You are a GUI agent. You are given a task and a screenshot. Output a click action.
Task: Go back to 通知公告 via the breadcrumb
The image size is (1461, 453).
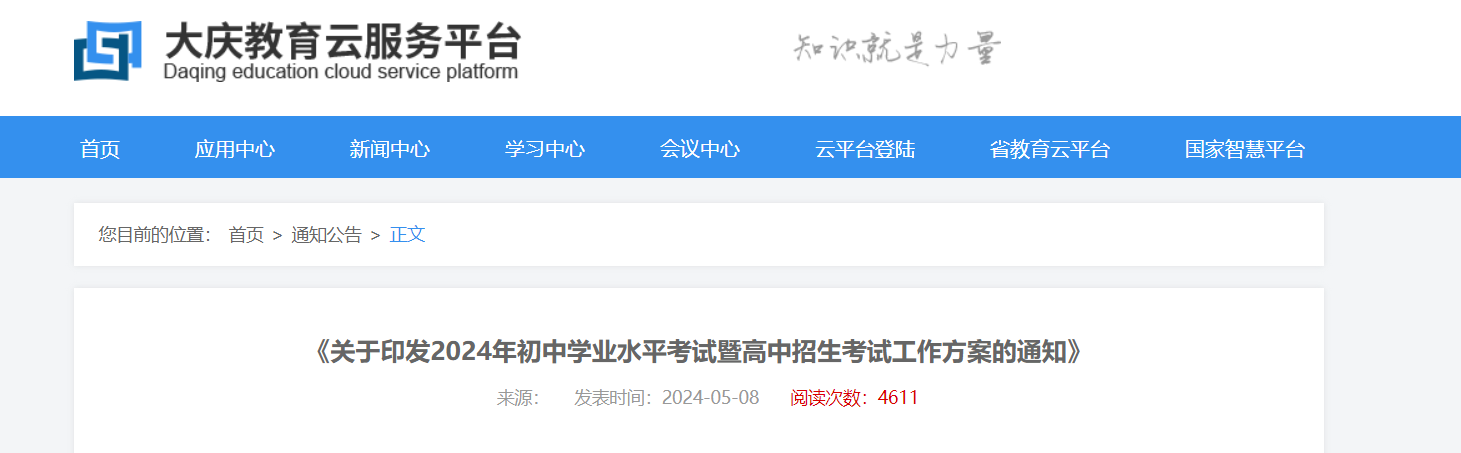(x=326, y=235)
